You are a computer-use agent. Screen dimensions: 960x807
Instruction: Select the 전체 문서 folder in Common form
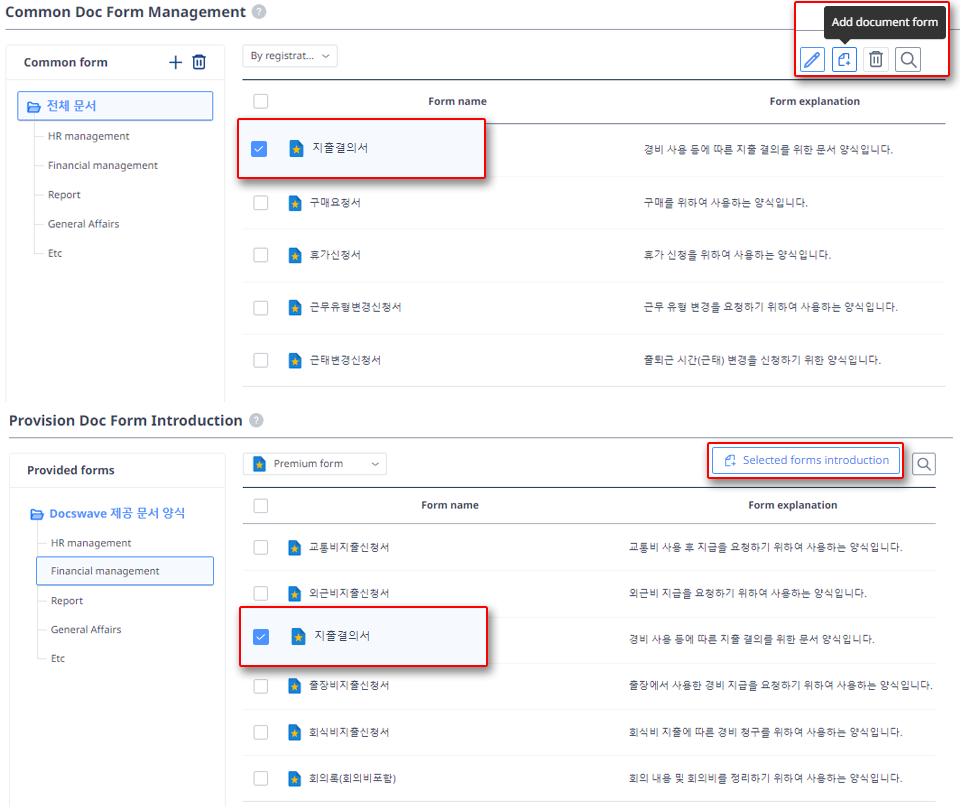point(115,106)
